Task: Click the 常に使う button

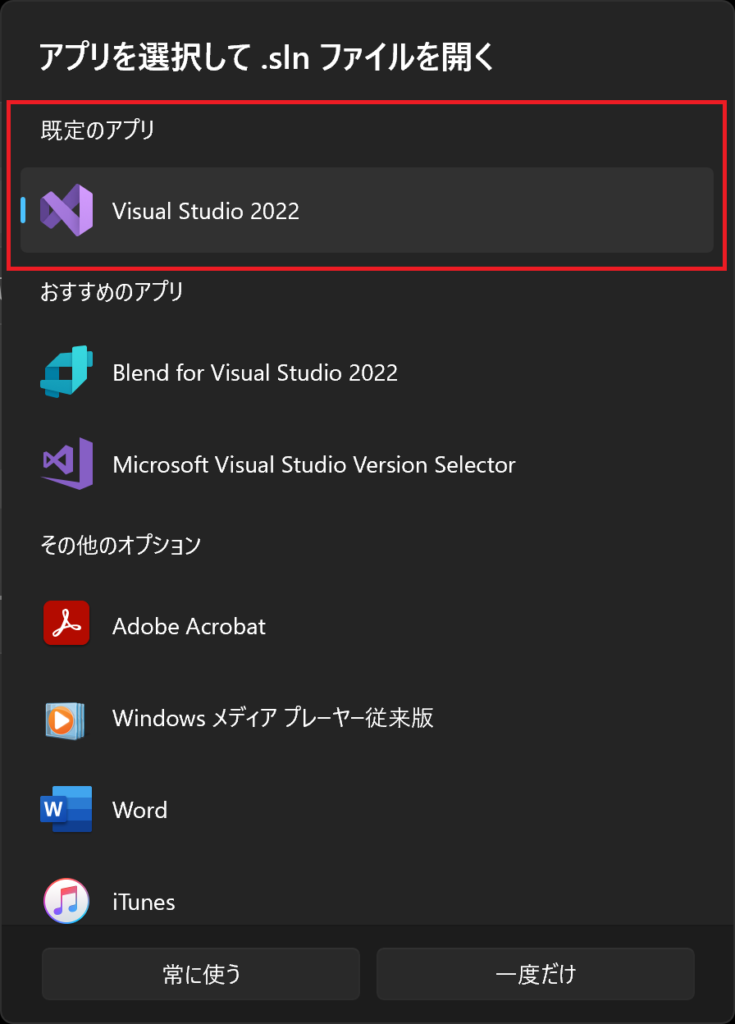Action: pyautogui.click(x=201, y=974)
